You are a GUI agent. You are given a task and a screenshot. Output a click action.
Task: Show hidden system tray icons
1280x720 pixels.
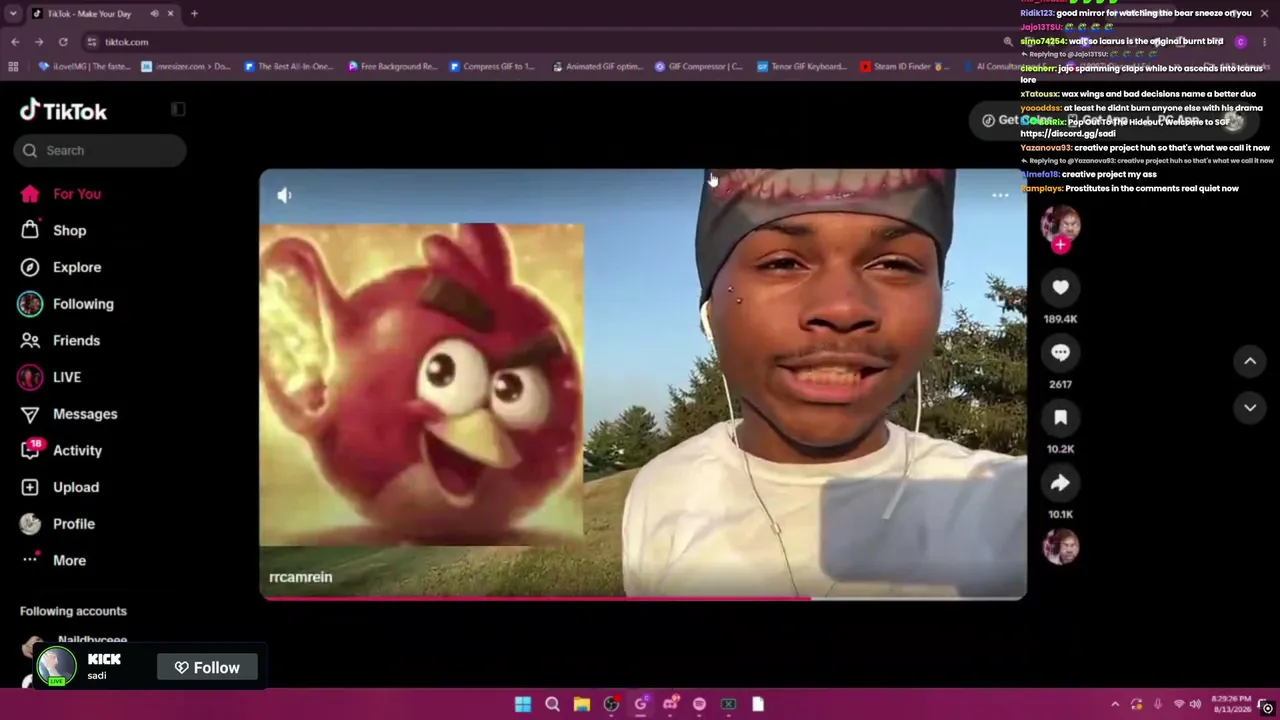tap(1115, 704)
